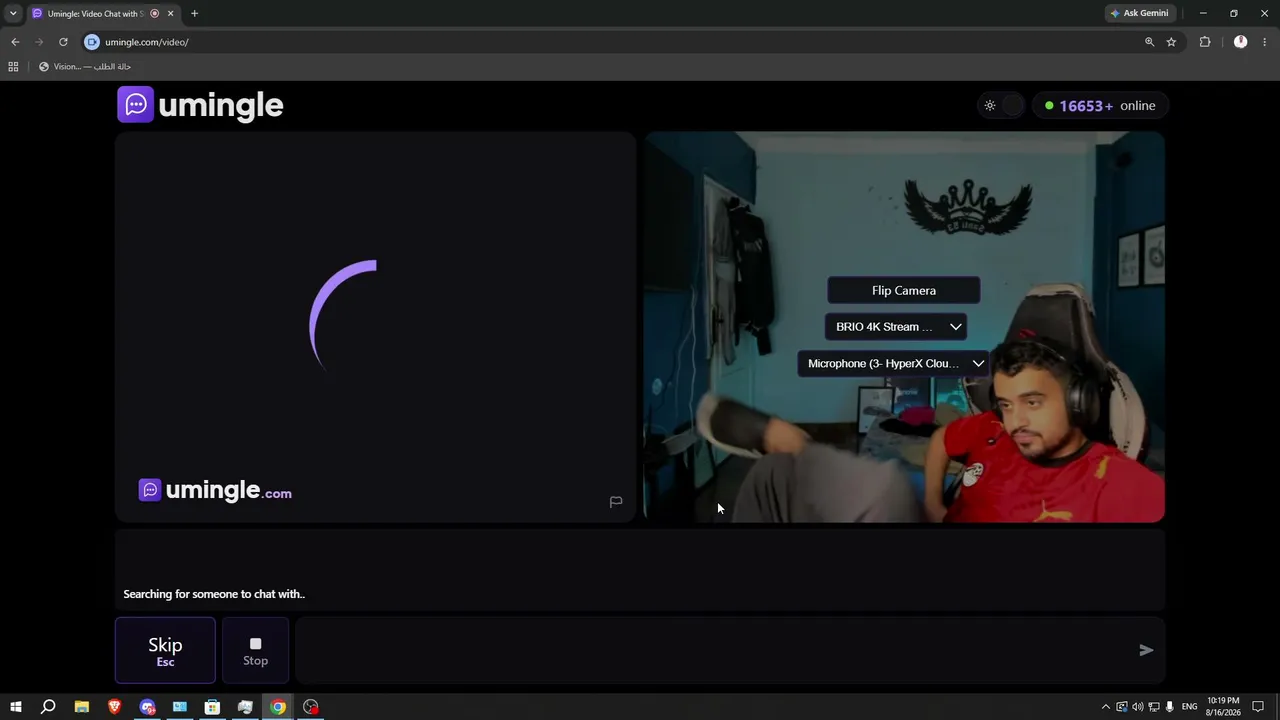This screenshot has width=1280, height=720.
Task: Click the own webcam preview video
Action: (x=904, y=327)
